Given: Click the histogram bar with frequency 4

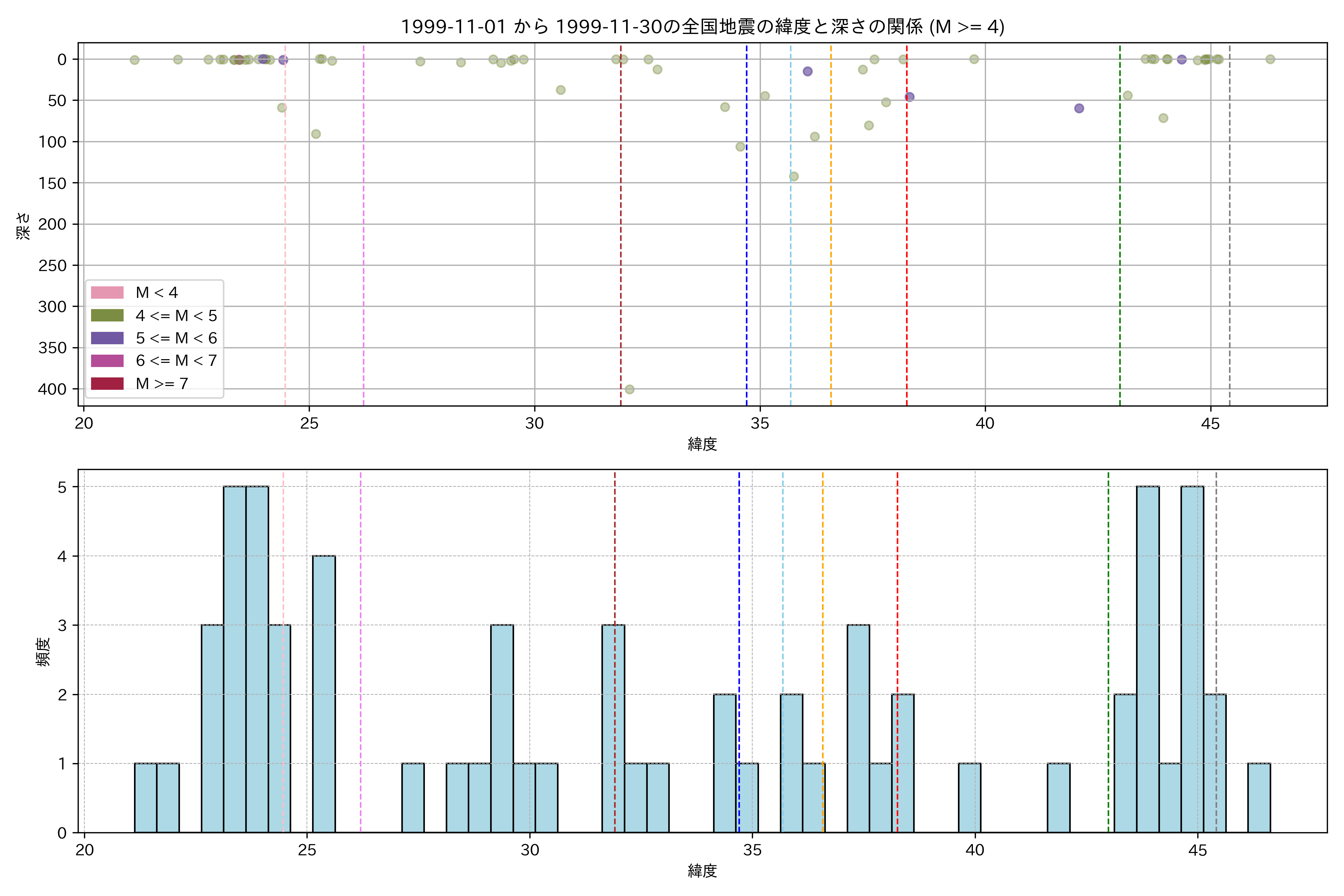Looking at the screenshot, I should [324, 694].
